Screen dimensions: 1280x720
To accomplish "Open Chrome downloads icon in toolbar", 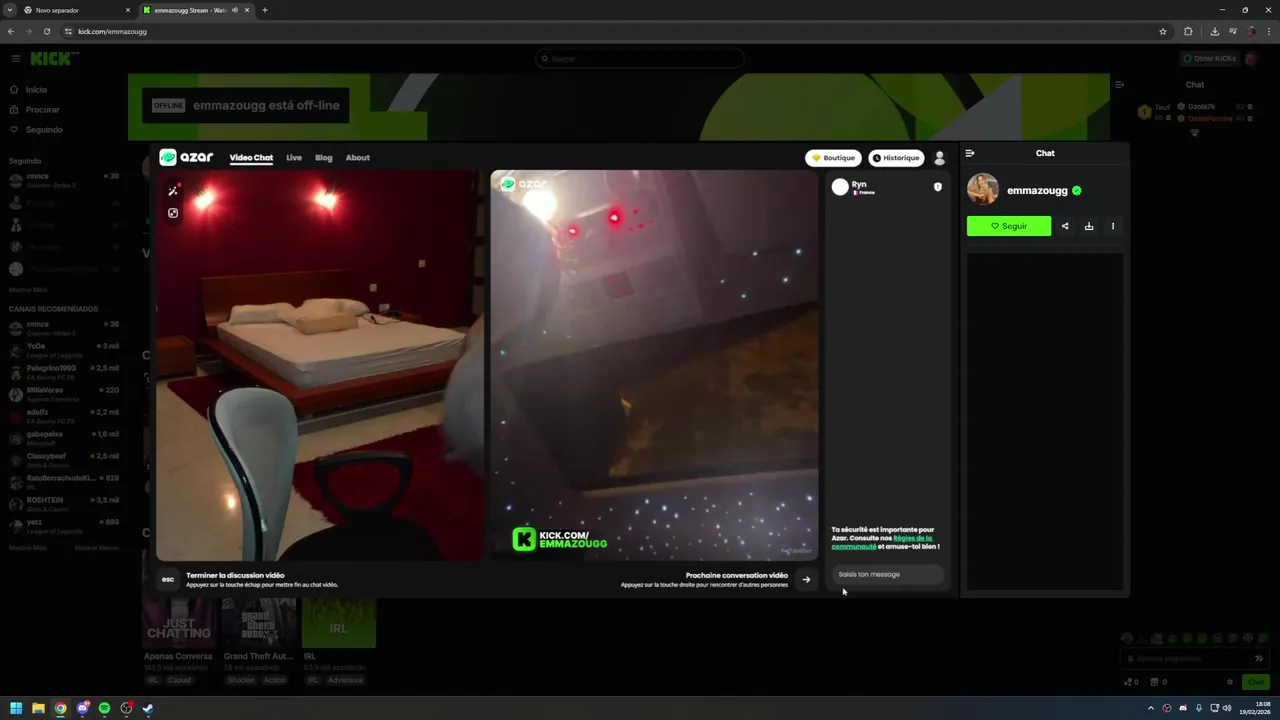I will (1215, 31).
